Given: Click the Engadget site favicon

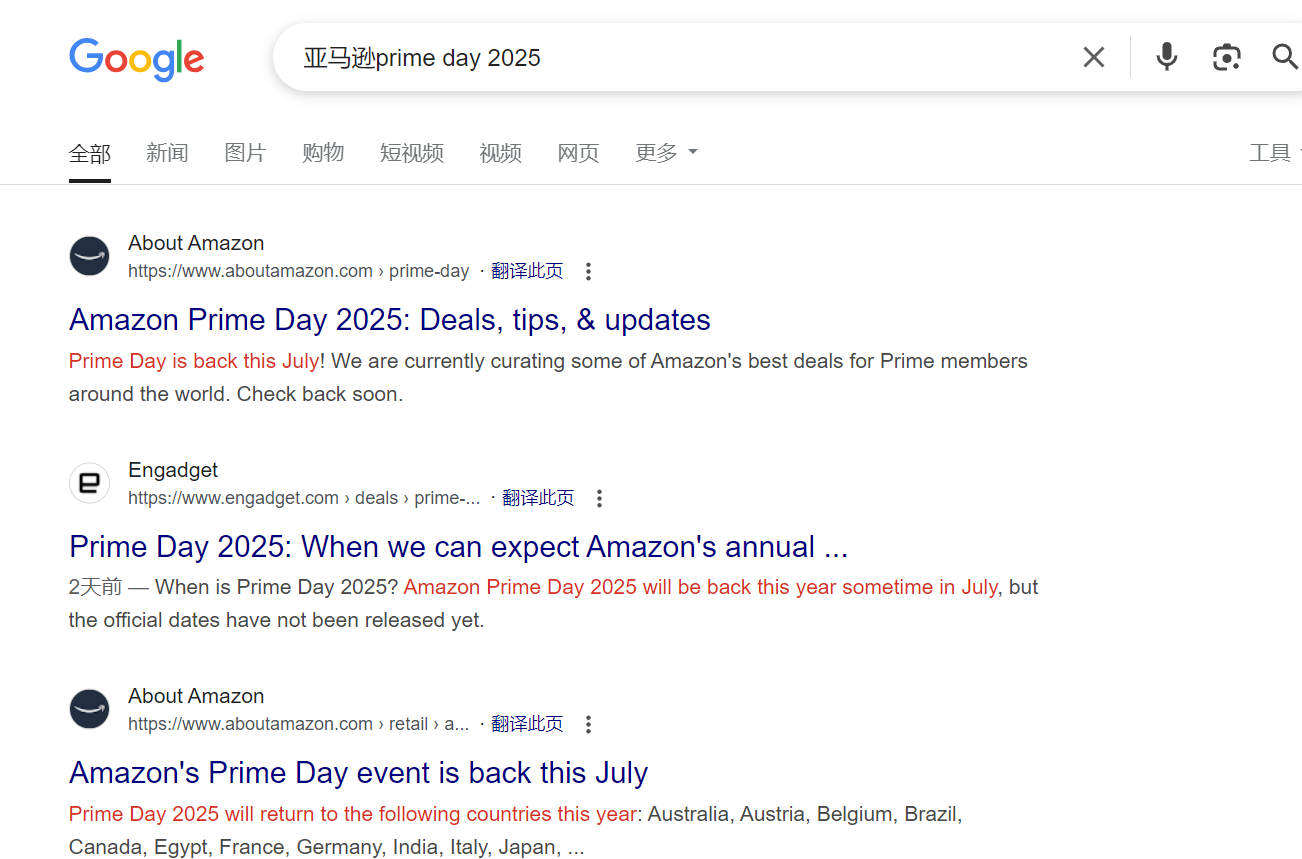Looking at the screenshot, I should (x=89, y=483).
